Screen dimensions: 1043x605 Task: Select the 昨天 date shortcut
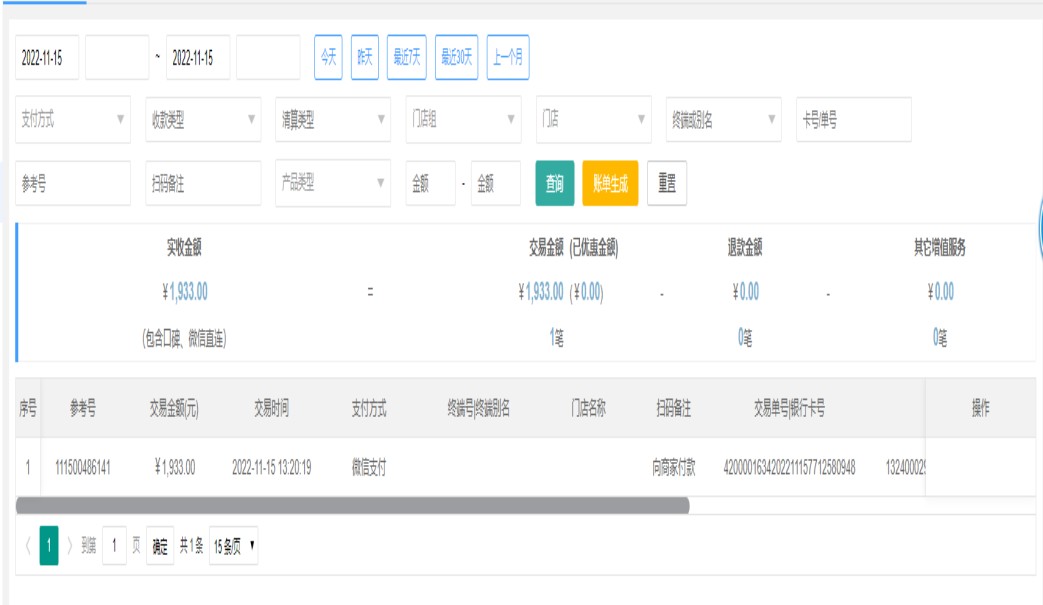click(x=365, y=58)
